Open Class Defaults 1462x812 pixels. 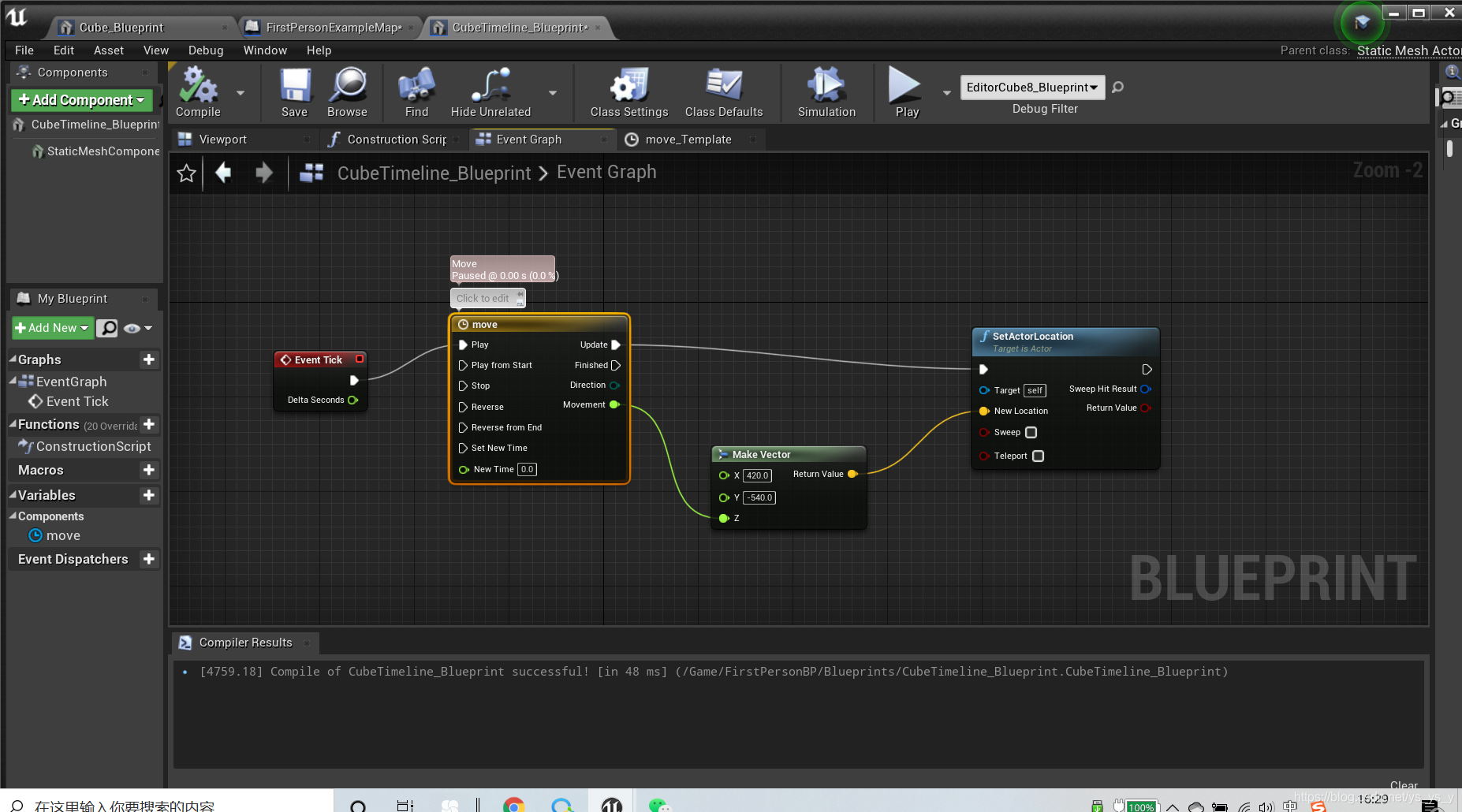[724, 91]
